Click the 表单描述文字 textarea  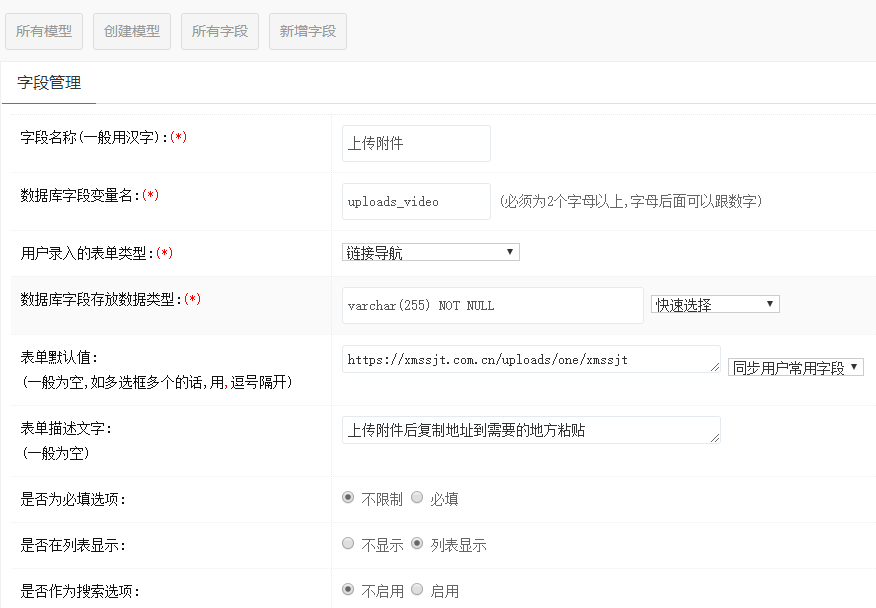(530, 430)
